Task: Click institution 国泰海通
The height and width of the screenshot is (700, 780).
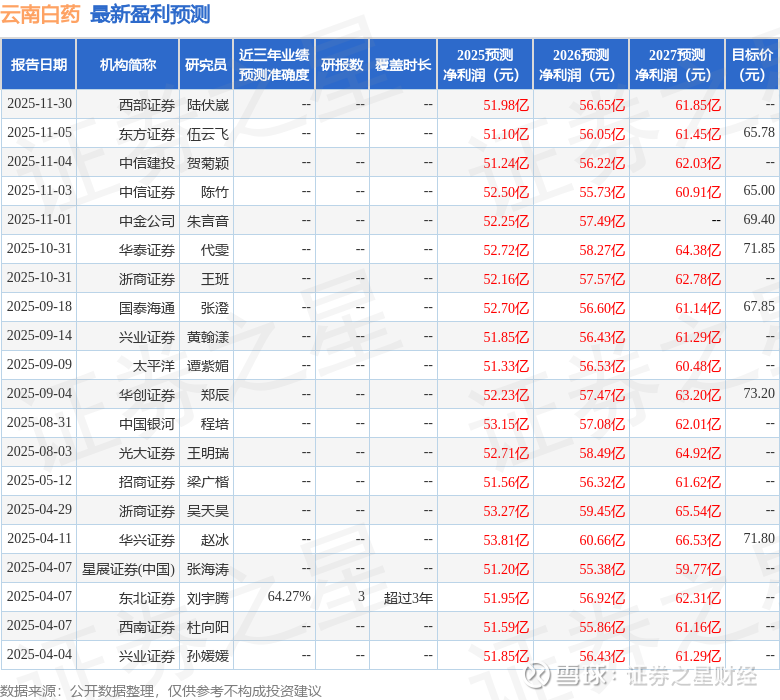Action: click(147, 308)
